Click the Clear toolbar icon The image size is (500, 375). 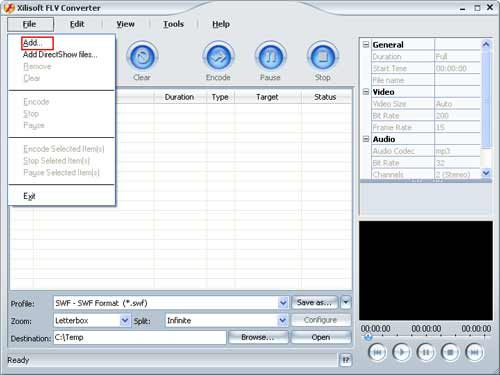pyautogui.click(x=142, y=57)
